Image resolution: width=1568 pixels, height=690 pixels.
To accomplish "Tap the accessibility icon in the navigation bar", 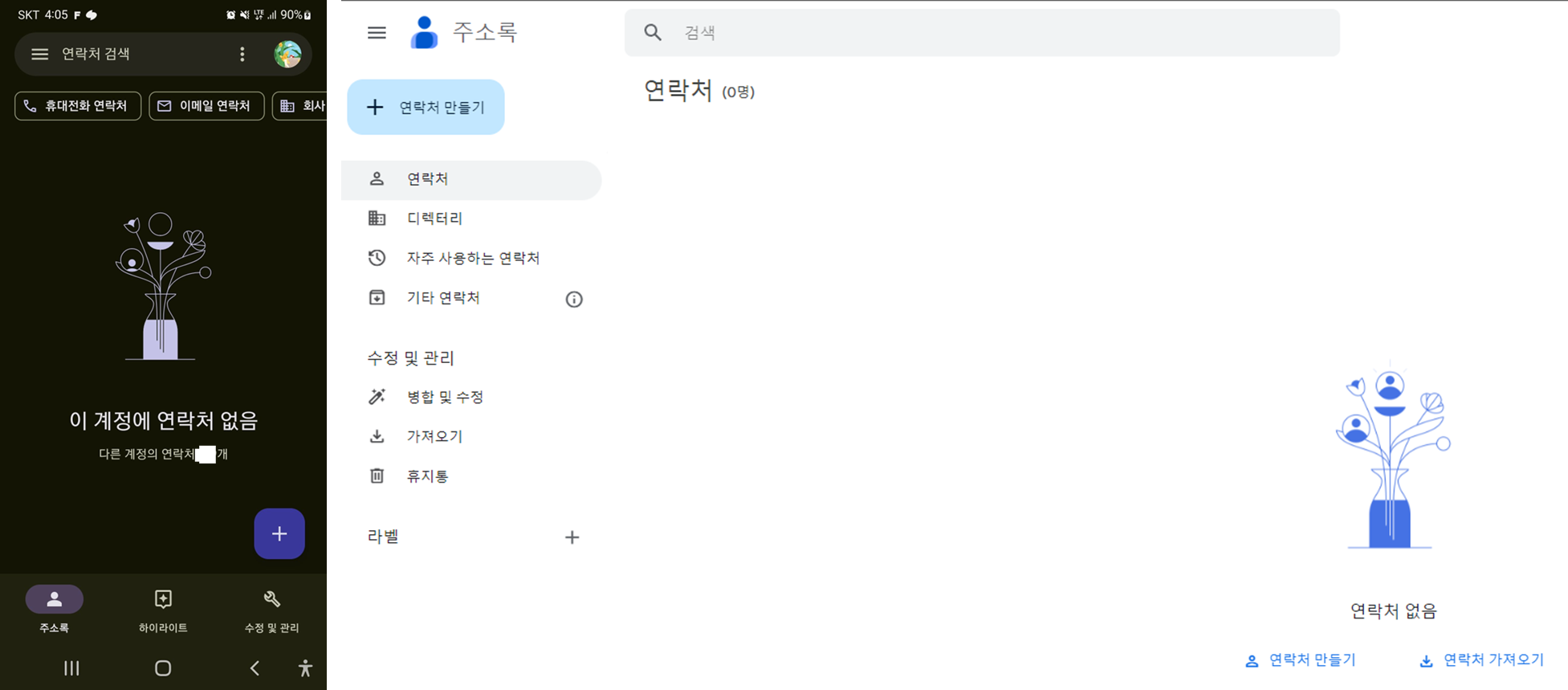I will pyautogui.click(x=305, y=668).
